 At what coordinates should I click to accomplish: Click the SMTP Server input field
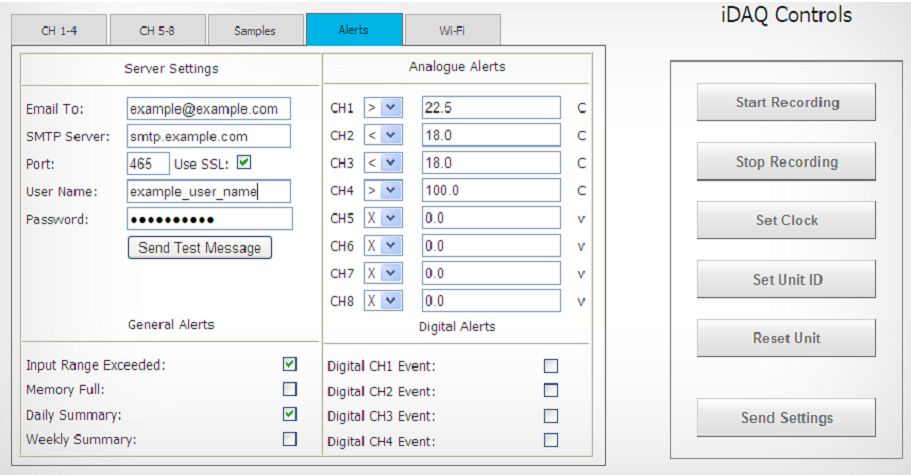coord(209,136)
